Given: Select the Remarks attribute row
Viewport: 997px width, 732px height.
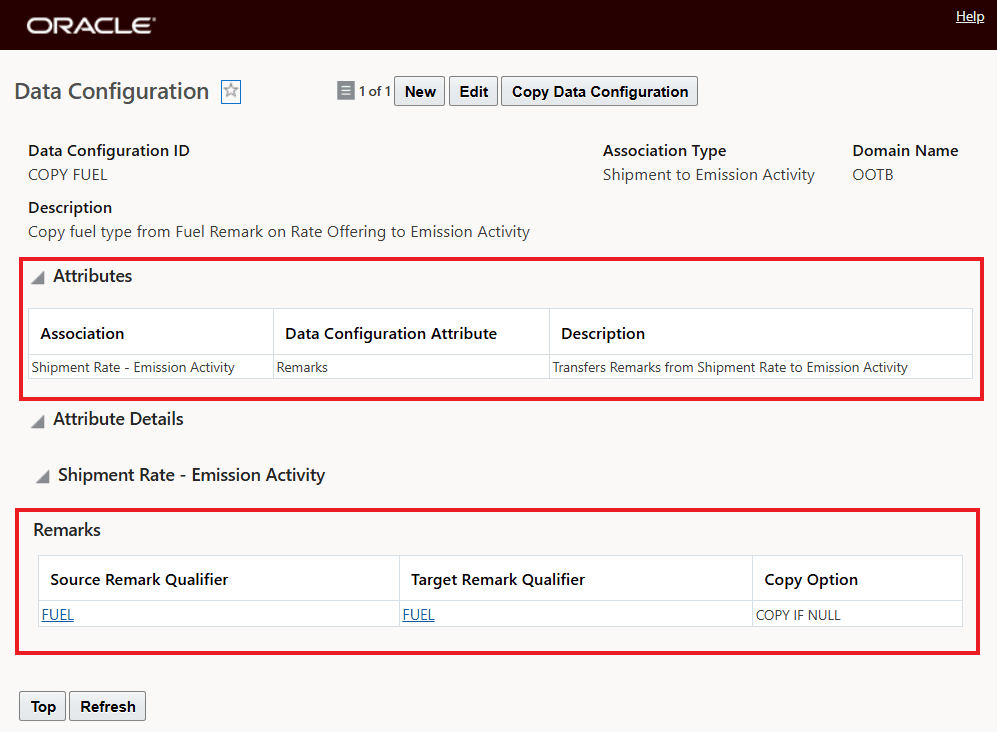Looking at the screenshot, I should tap(302, 367).
